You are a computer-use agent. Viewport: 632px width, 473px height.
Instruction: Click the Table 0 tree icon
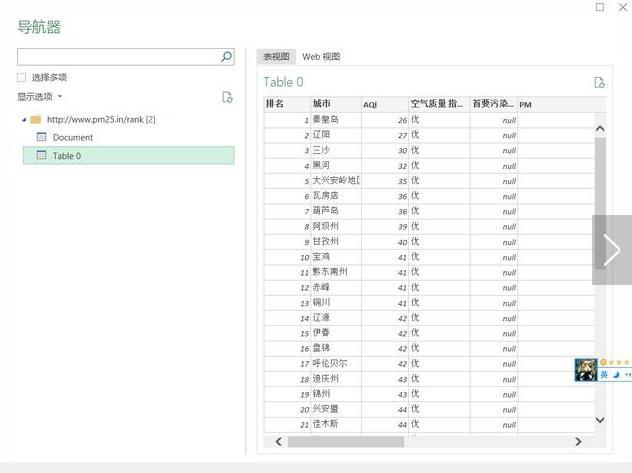pos(42,155)
